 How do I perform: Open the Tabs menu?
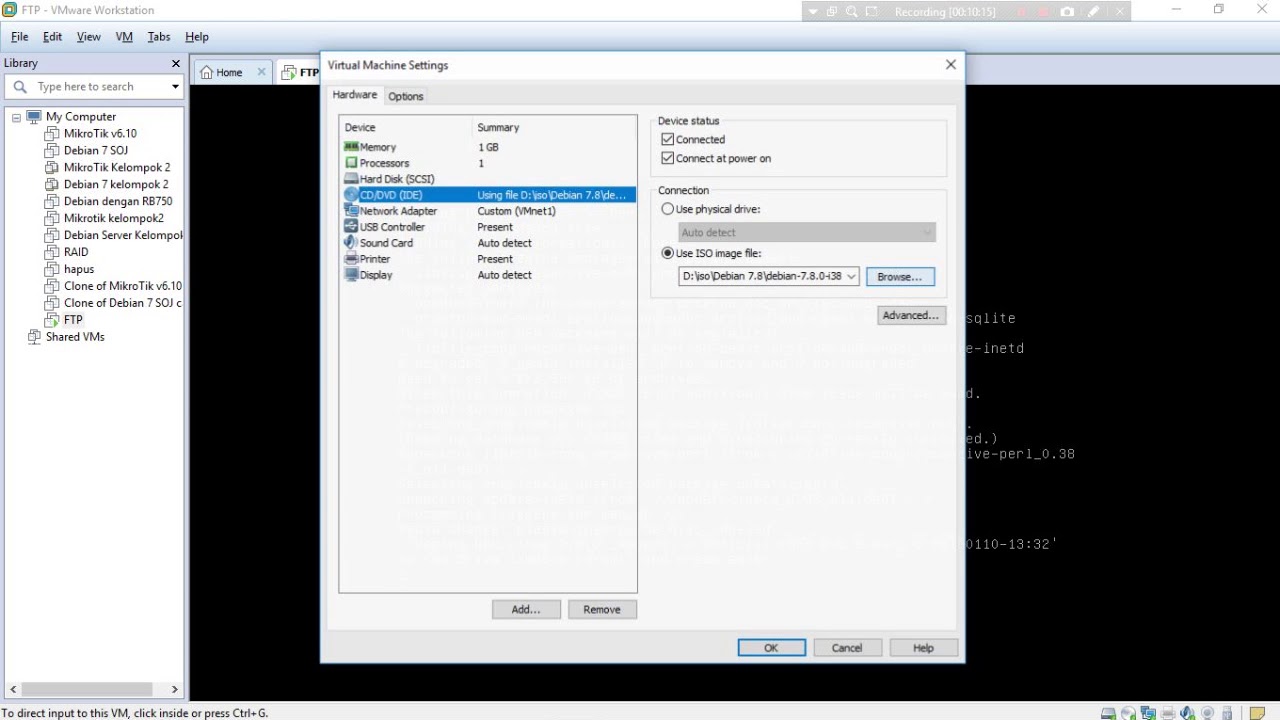159,37
